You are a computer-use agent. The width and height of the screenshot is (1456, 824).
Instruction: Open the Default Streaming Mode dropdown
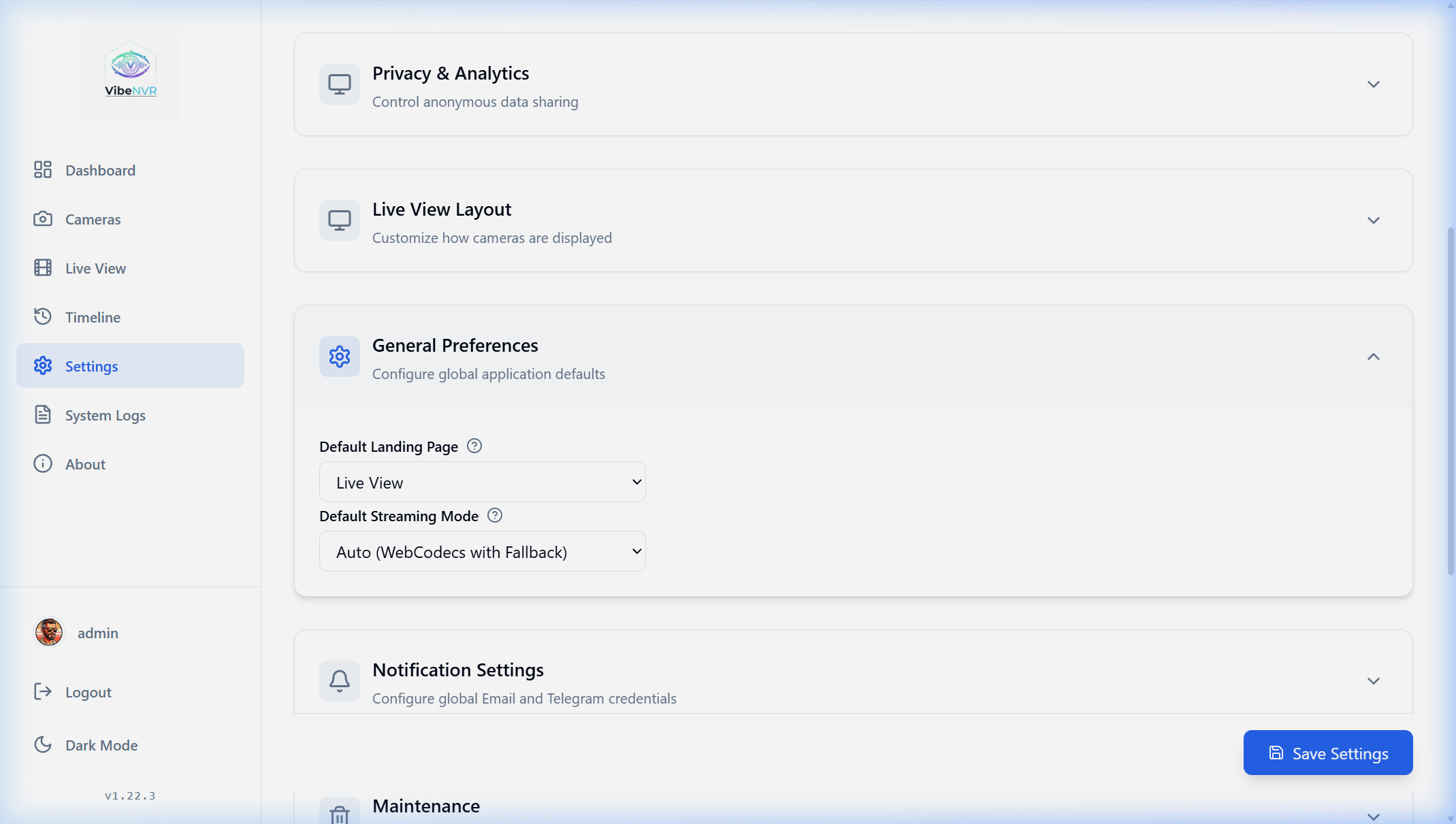(483, 551)
